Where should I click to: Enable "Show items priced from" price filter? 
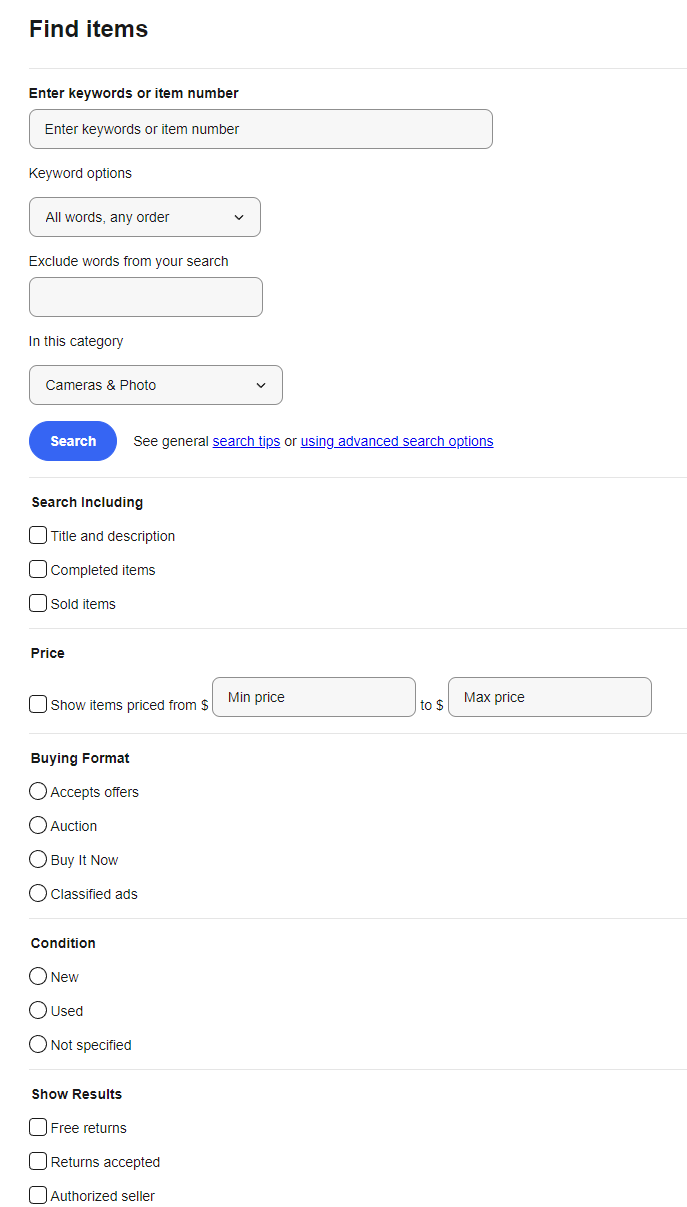coord(37,704)
